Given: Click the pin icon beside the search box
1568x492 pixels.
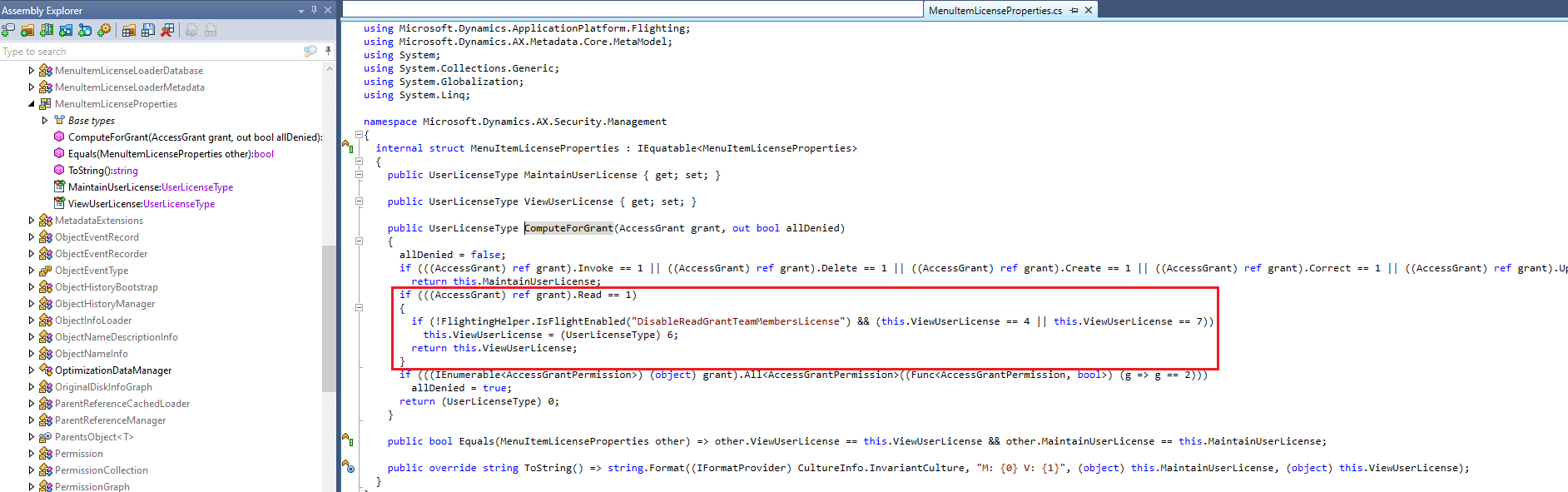Looking at the screenshot, I should tap(328, 52).
